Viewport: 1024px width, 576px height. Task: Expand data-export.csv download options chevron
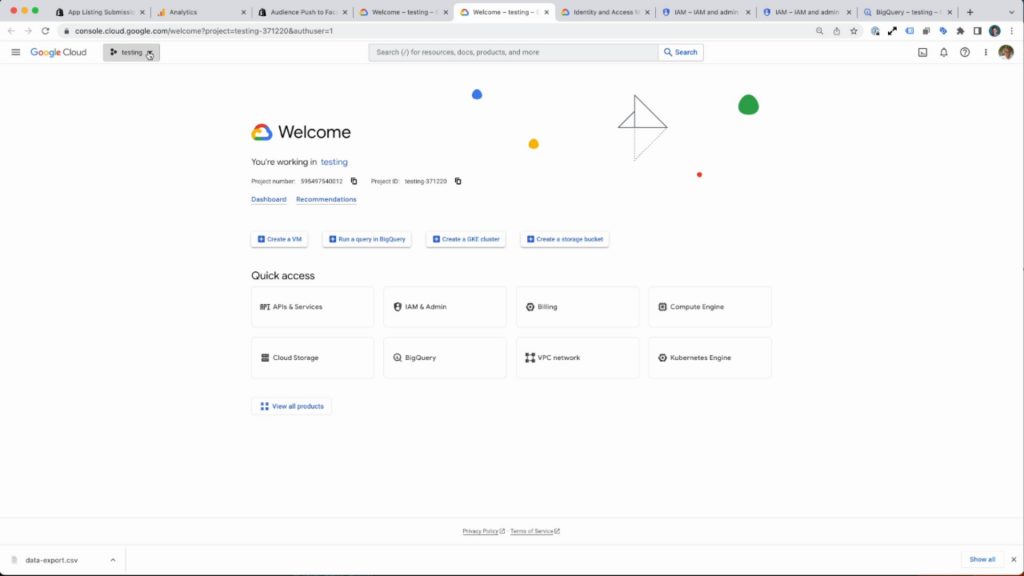click(x=113, y=560)
